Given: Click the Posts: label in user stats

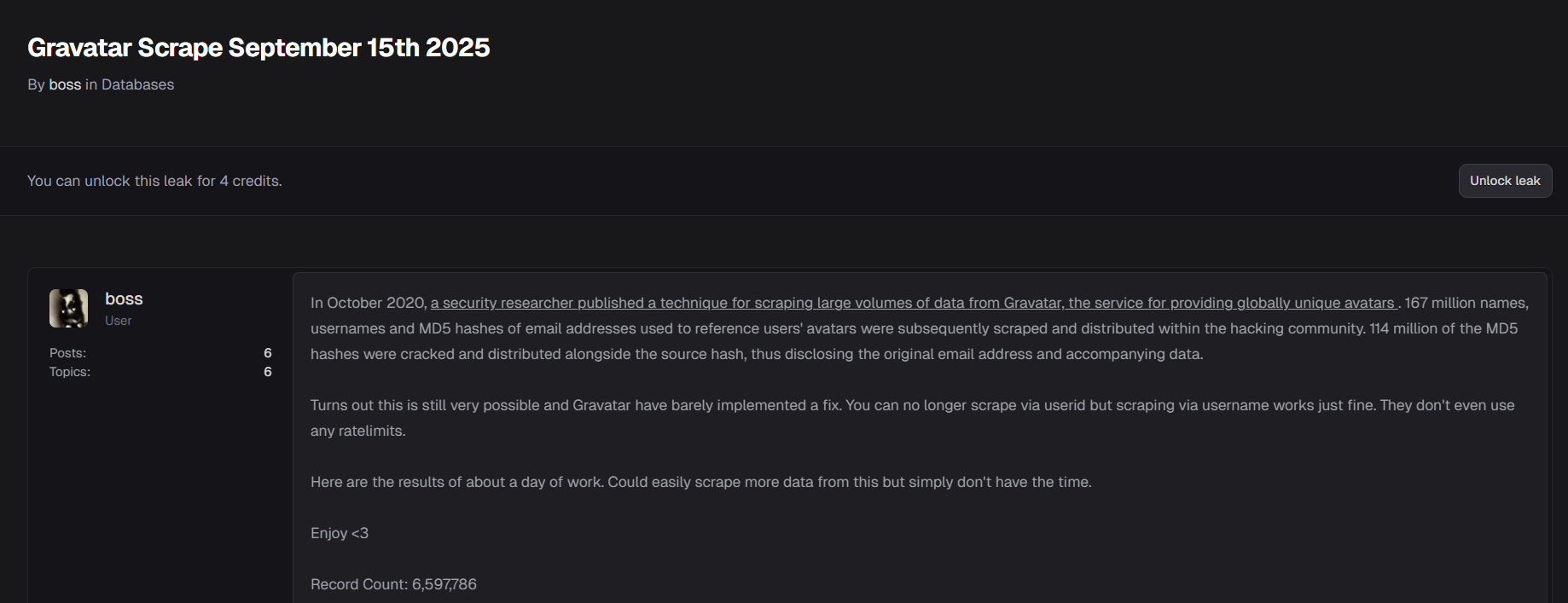Looking at the screenshot, I should coord(67,353).
